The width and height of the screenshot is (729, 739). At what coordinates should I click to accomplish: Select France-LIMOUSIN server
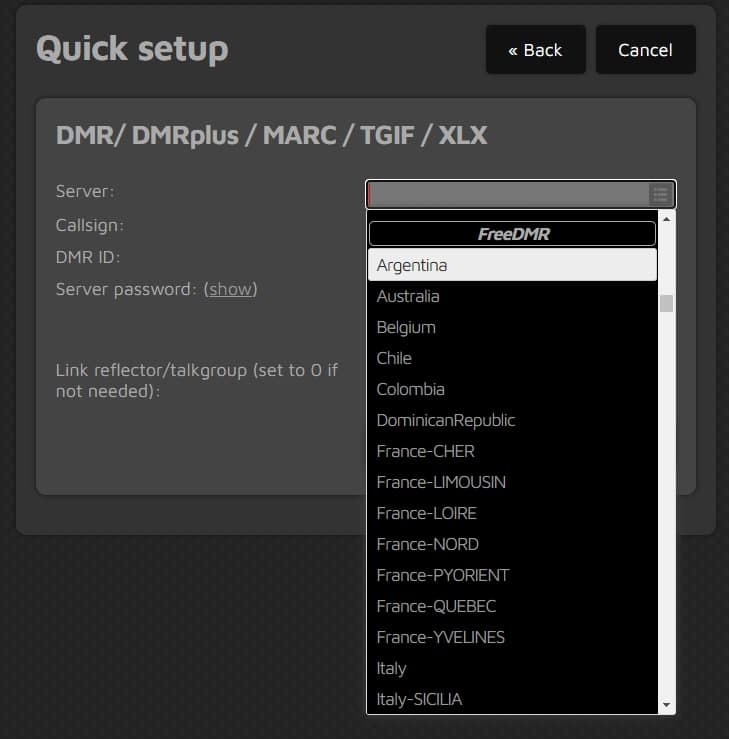point(512,483)
